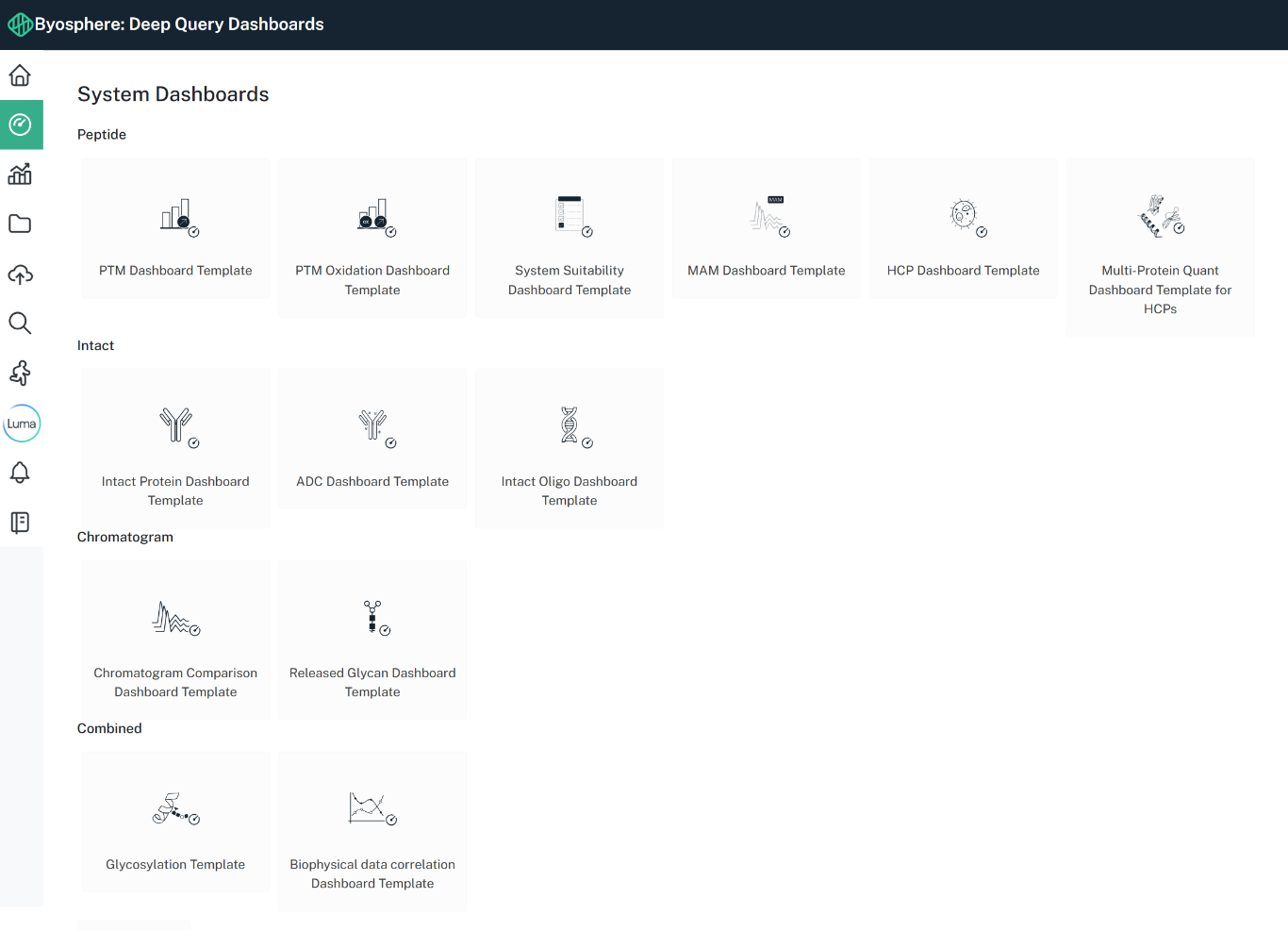Open PTM Dashboard Template card

(175, 228)
